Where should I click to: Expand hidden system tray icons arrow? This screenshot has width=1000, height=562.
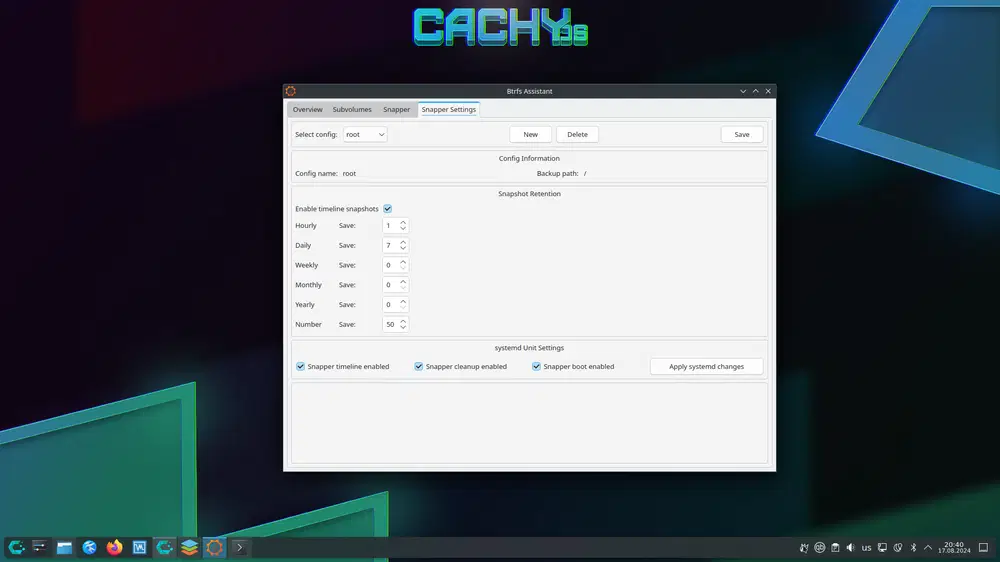928,548
